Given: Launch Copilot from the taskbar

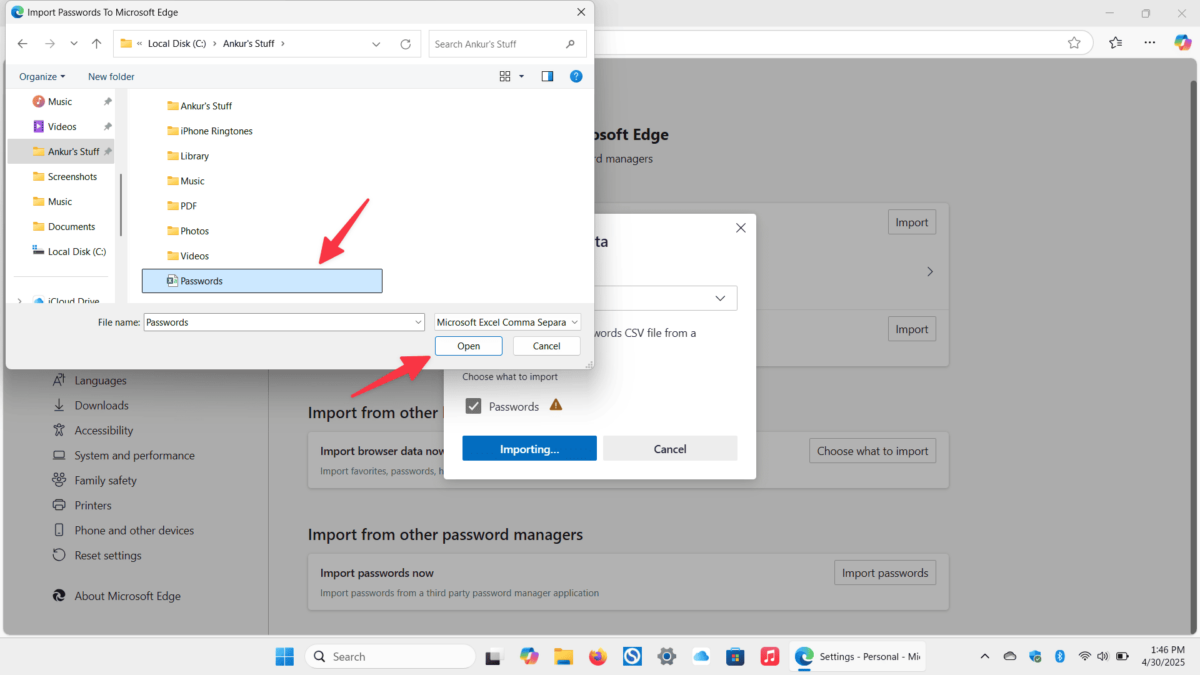Looking at the screenshot, I should coord(529,656).
